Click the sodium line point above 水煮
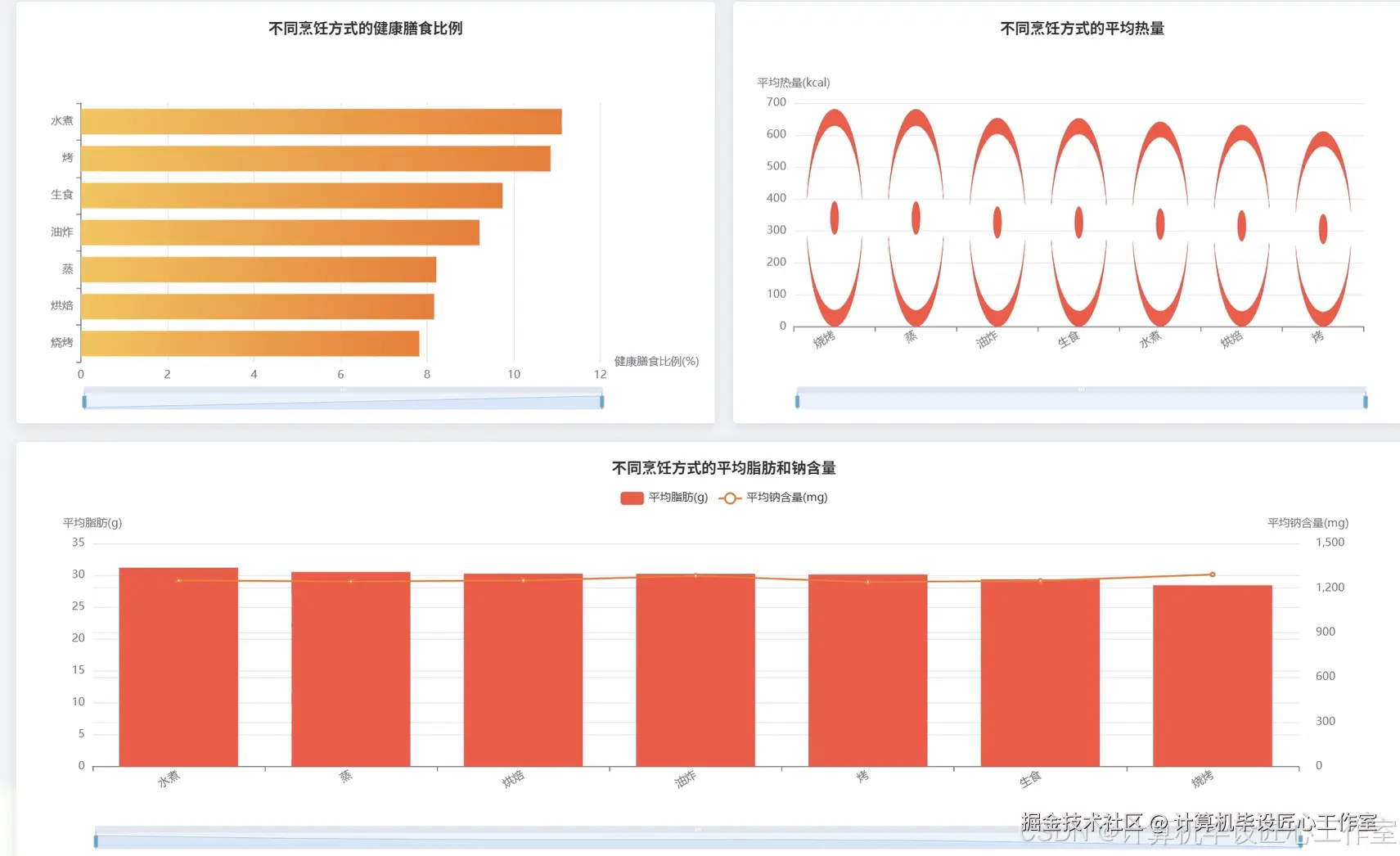The image size is (1400, 856). (x=178, y=581)
